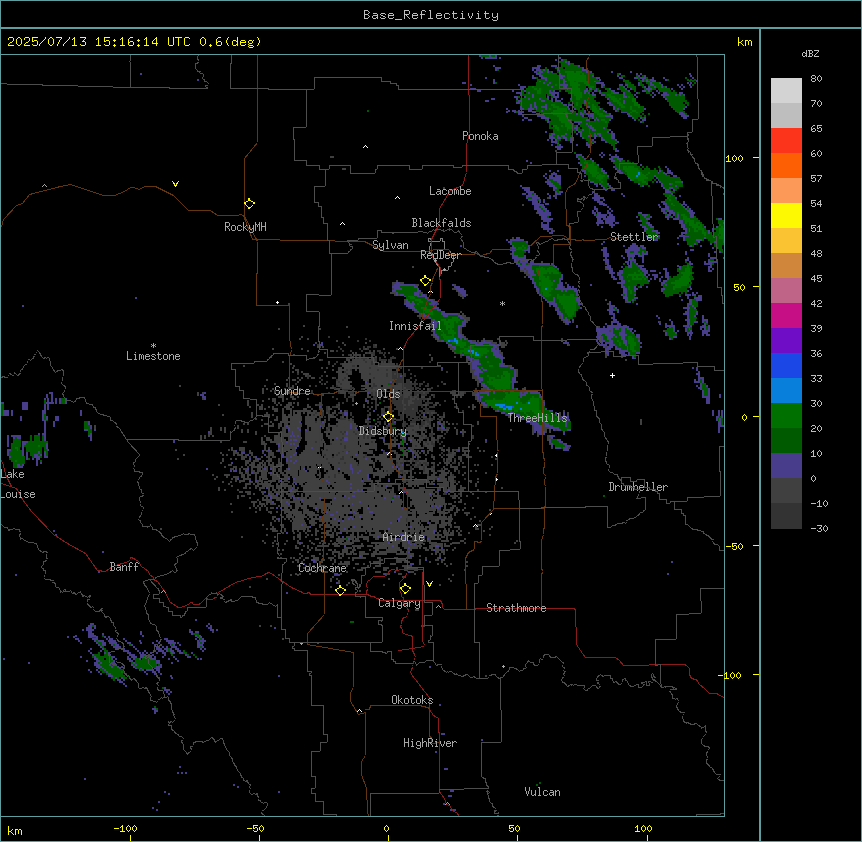Screen dimensions: 862x842
Task: Click the HighRiver label
Action: 430,743
